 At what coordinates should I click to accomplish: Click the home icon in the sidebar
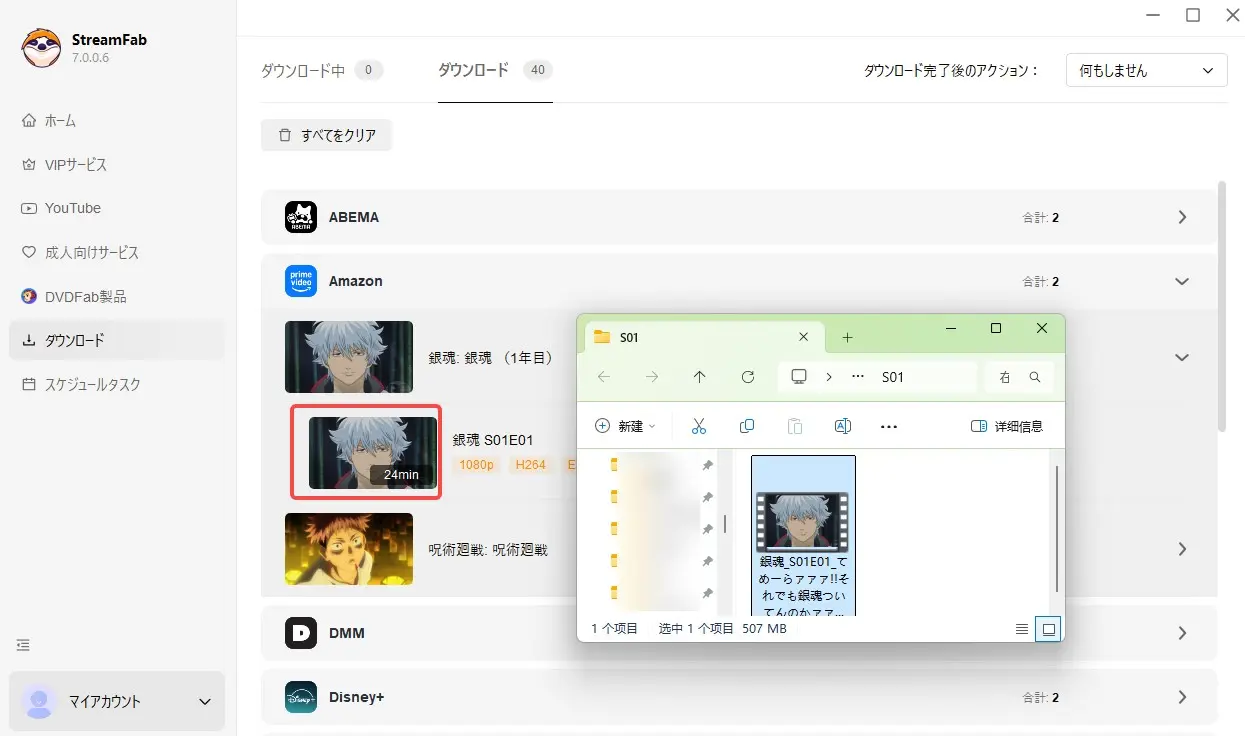tap(28, 121)
